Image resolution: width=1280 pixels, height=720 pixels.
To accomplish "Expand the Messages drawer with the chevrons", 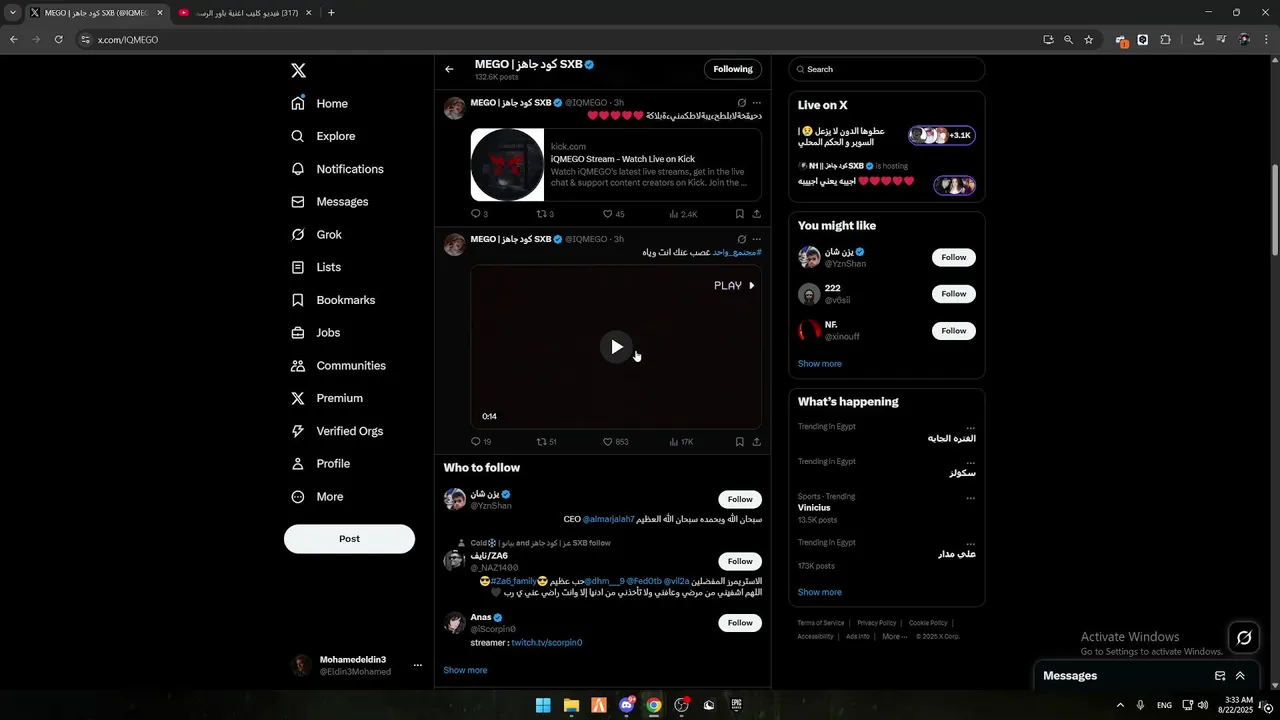I will tap(1240, 676).
